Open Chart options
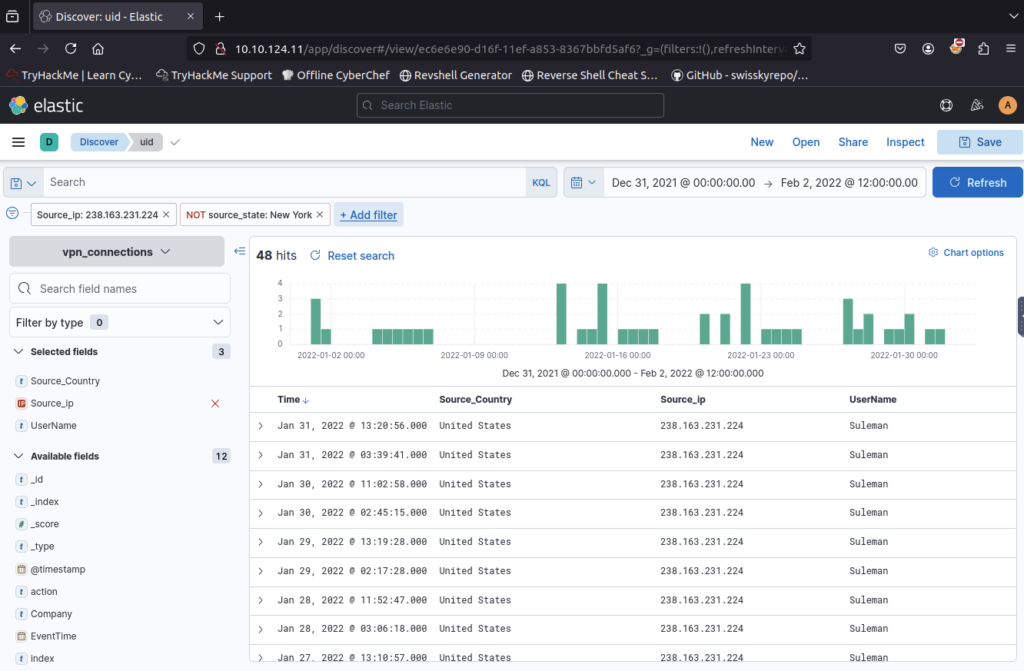The height and width of the screenshot is (671, 1024). (x=966, y=252)
